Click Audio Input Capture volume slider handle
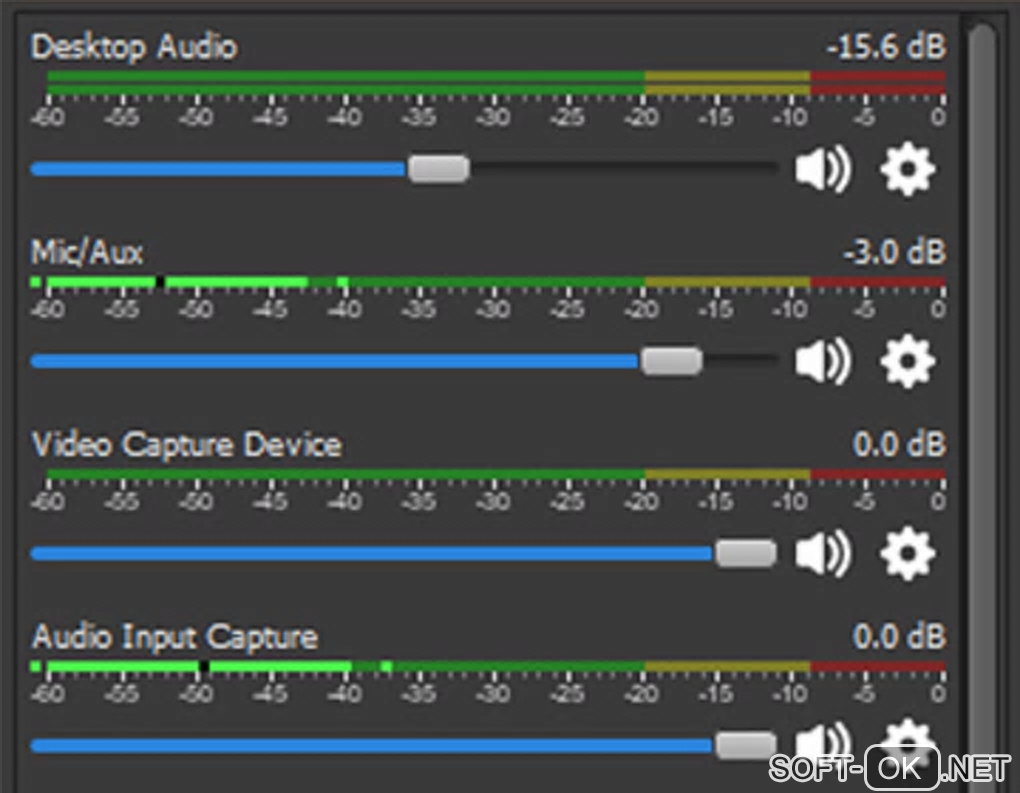The width and height of the screenshot is (1020, 793). (746, 745)
